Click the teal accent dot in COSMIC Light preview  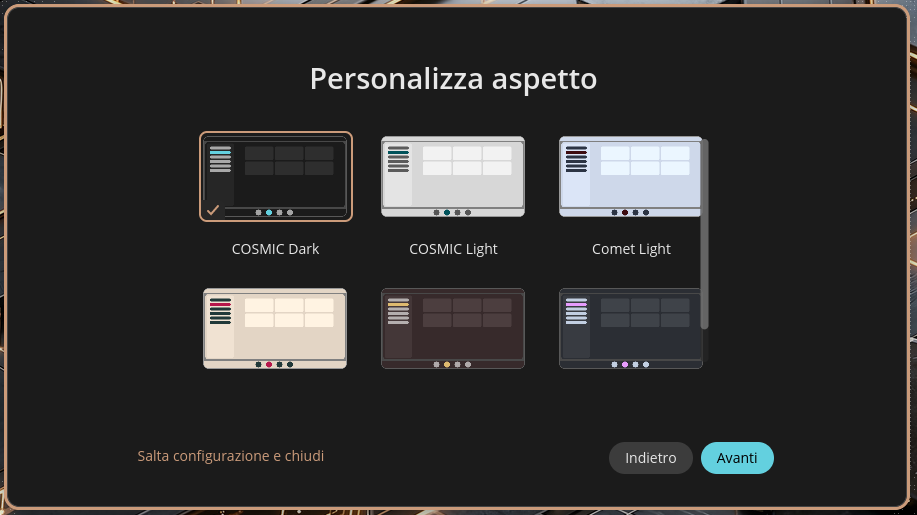(x=447, y=213)
